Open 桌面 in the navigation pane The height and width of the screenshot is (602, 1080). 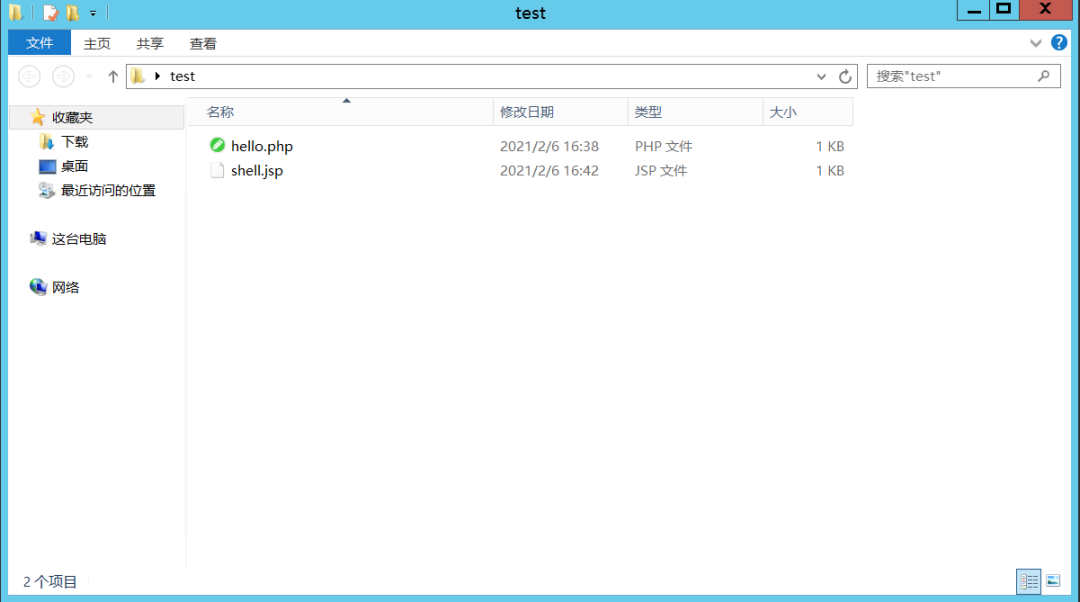[74, 166]
